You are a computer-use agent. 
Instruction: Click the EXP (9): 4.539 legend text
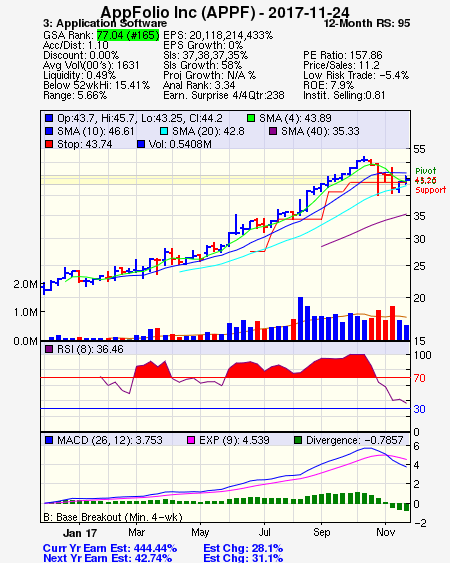pos(234,440)
